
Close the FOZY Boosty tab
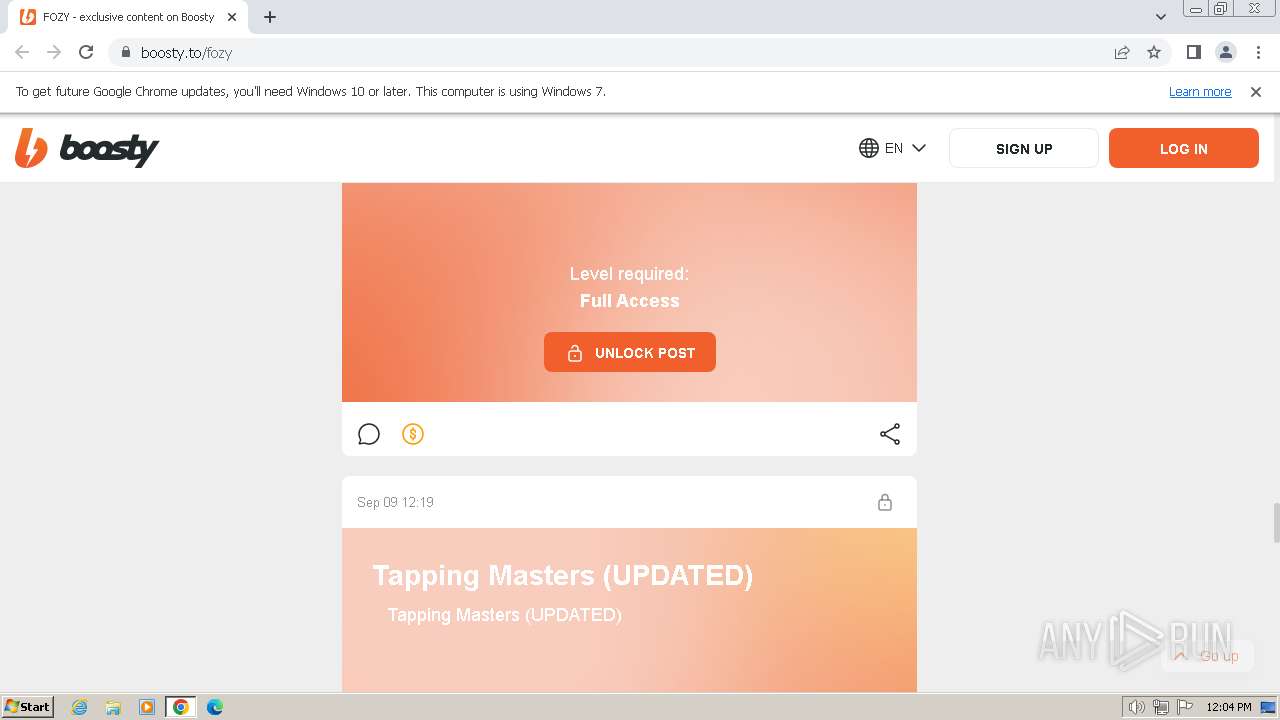click(x=232, y=17)
